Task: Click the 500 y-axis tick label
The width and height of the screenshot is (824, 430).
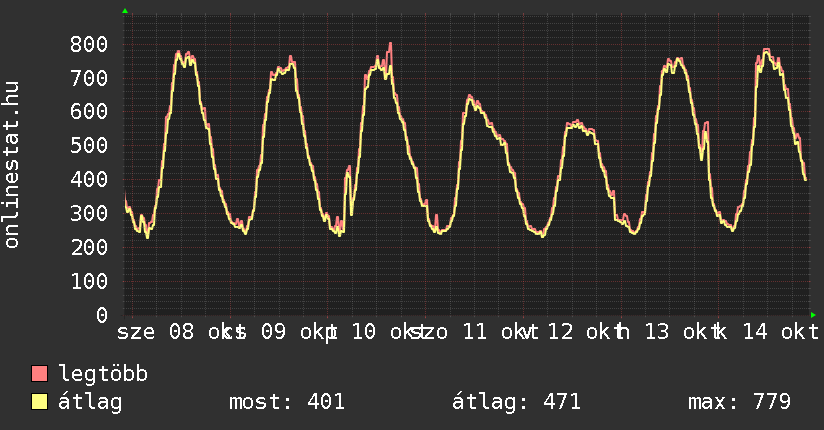Action: pos(89,146)
